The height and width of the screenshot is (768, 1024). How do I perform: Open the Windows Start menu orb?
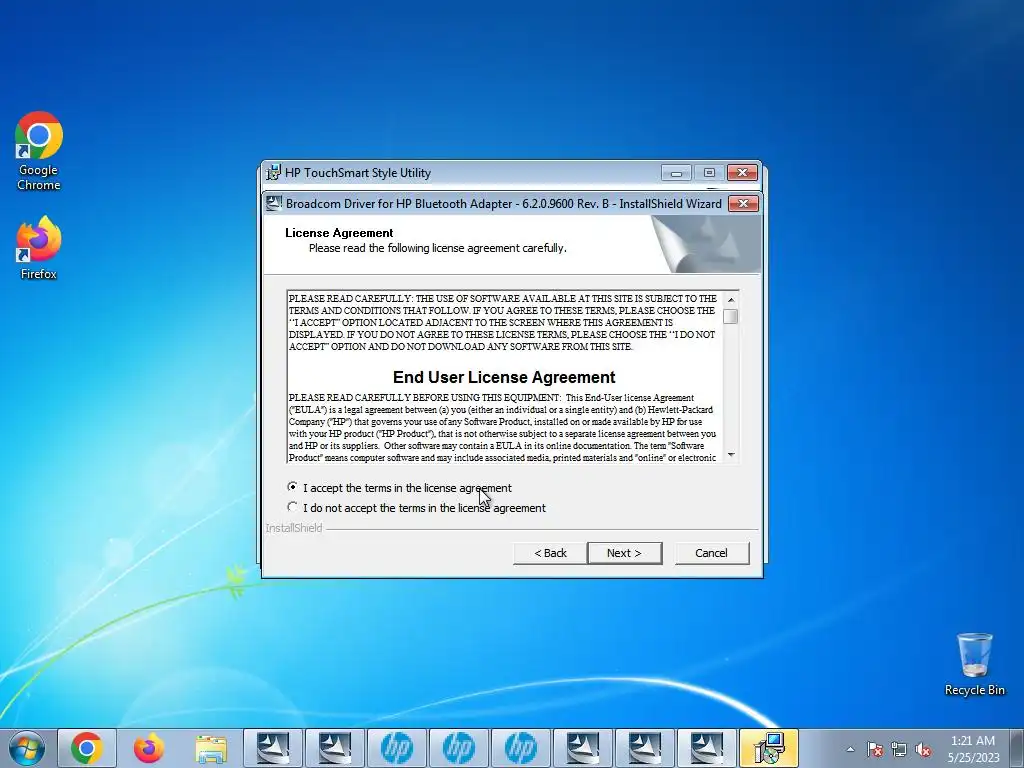(27, 748)
